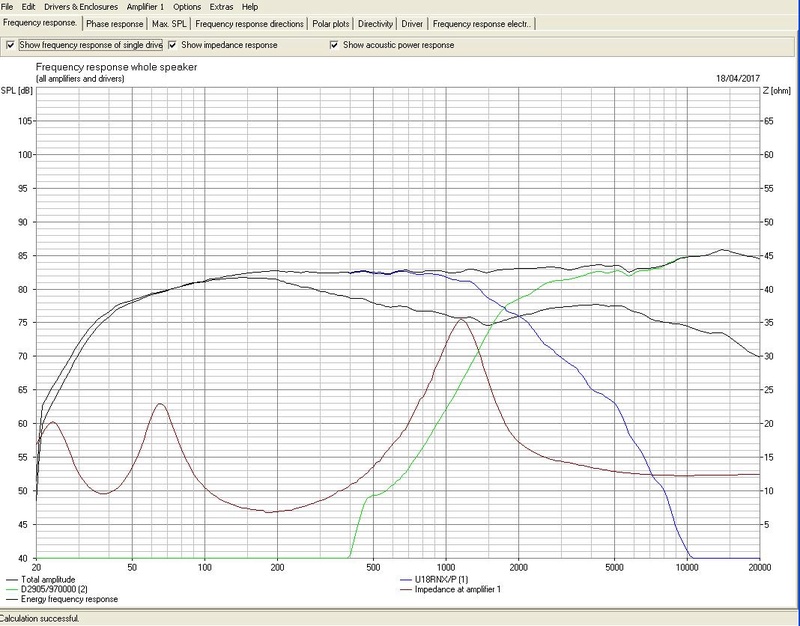
Task: Select the Frequency response tab
Action: (40, 23)
